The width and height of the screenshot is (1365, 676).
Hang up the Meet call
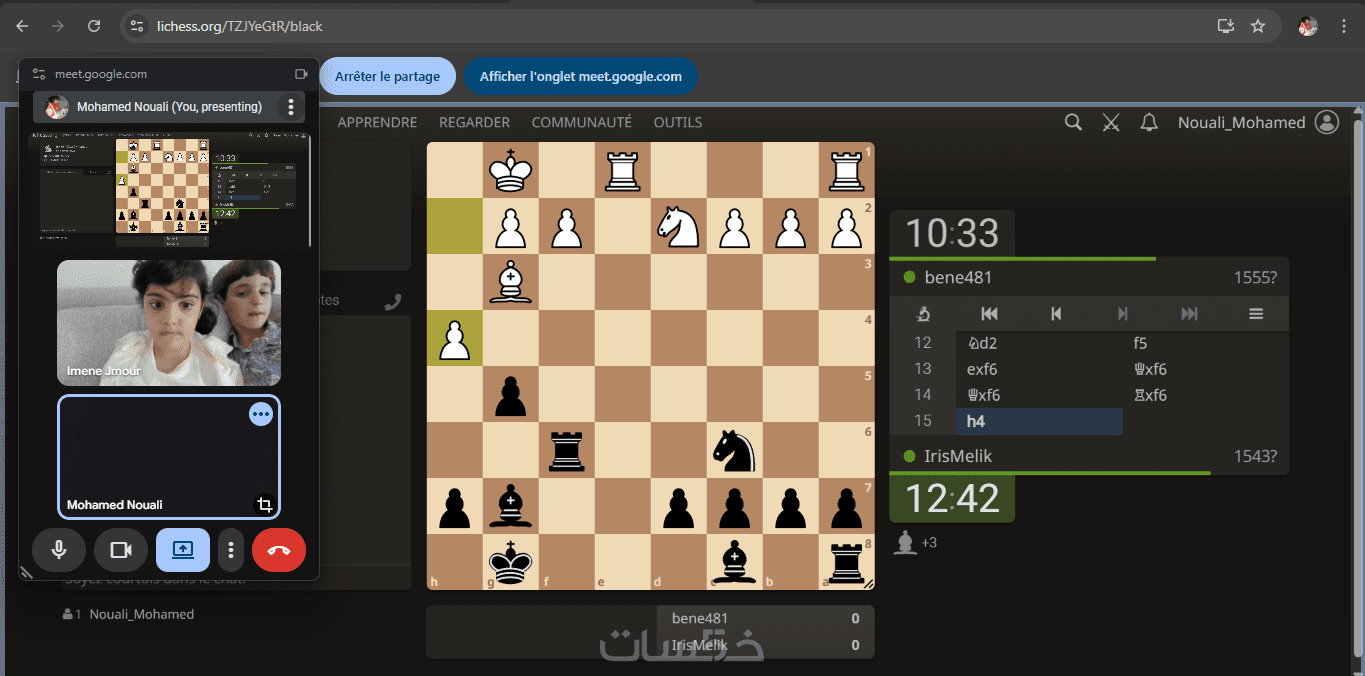279,550
